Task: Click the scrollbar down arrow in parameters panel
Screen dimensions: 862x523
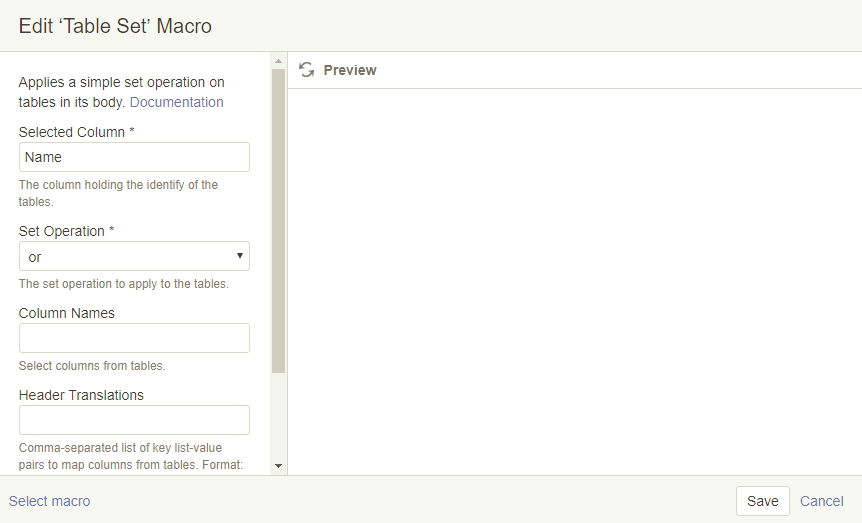Action: [x=278, y=466]
